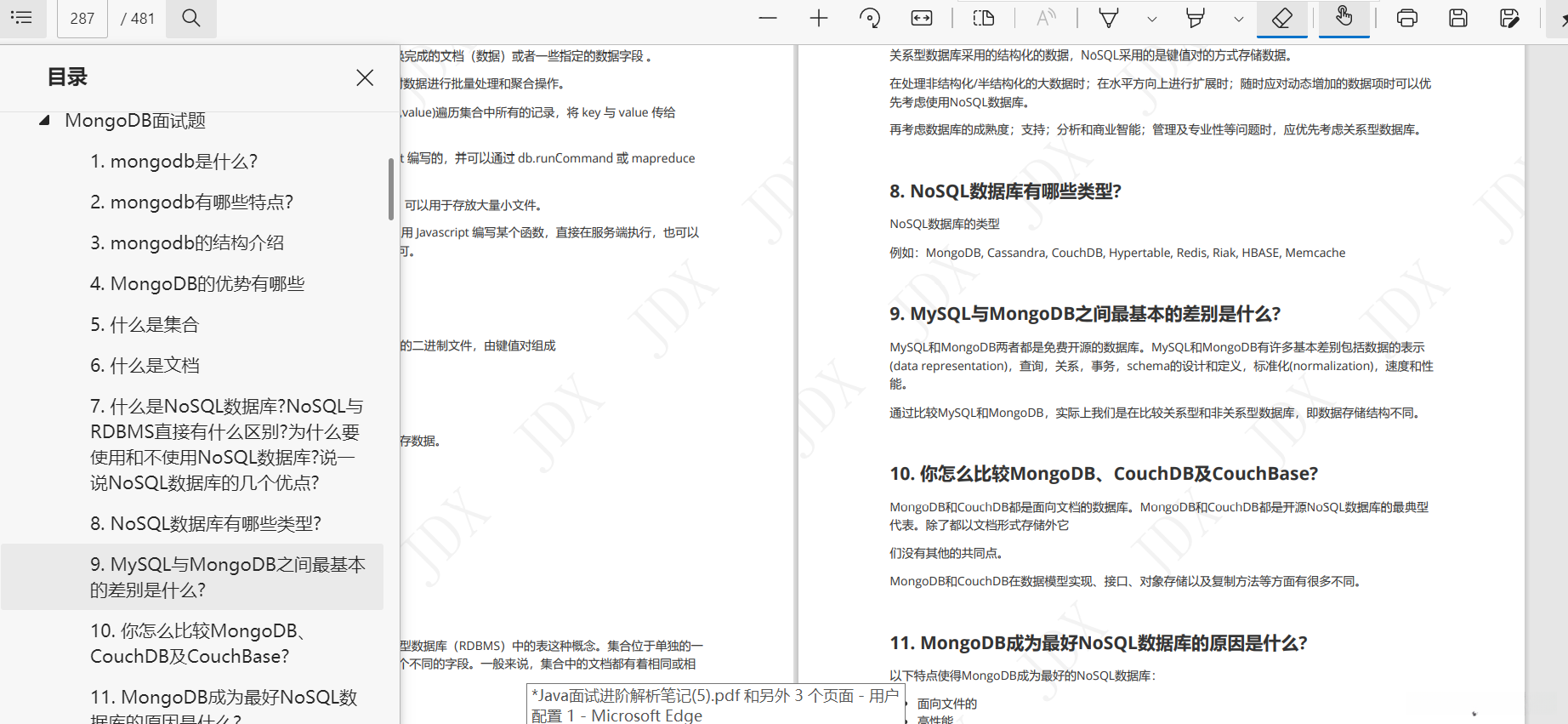The image size is (1568, 724).
Task: Close the 目录 contents panel
Action: tap(365, 77)
